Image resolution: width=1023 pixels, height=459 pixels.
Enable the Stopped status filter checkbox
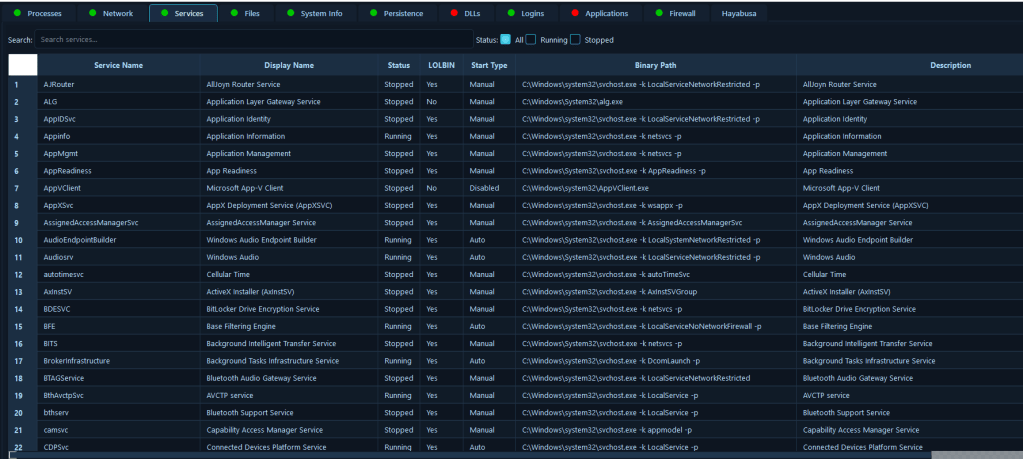pyautogui.click(x=575, y=40)
